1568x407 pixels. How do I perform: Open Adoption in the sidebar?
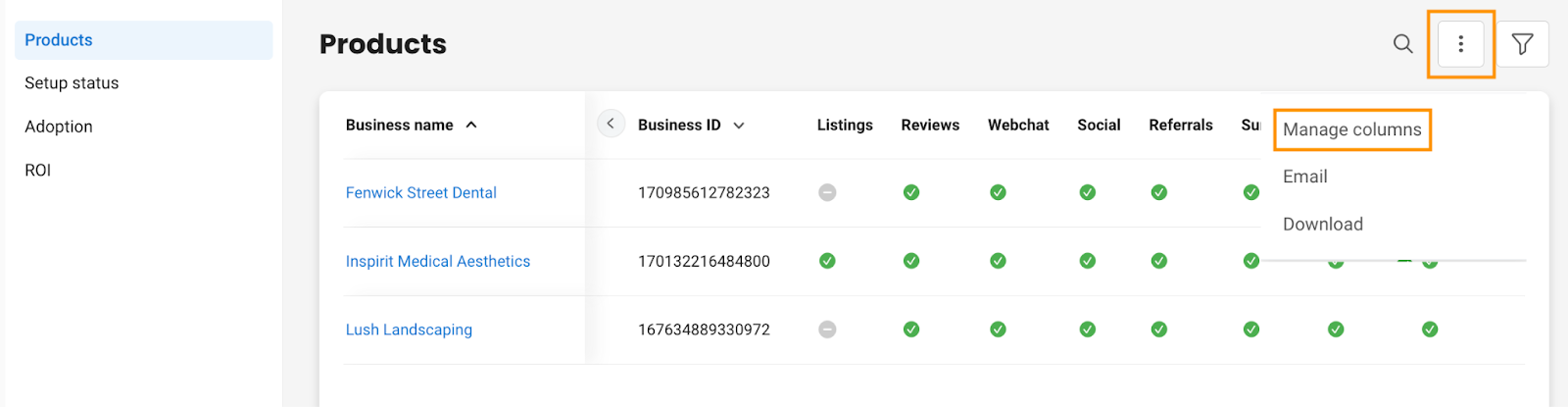[x=59, y=127]
